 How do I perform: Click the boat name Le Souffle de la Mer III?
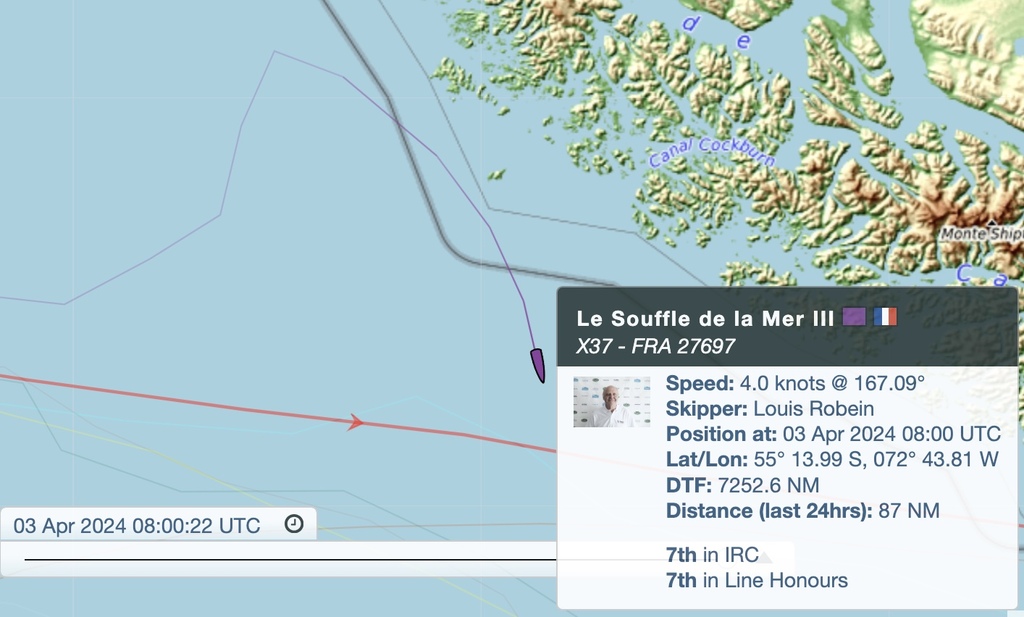tap(705, 319)
